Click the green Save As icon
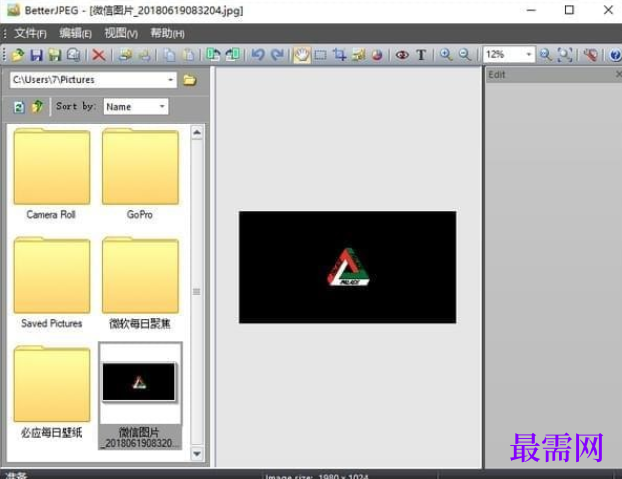 pos(55,55)
